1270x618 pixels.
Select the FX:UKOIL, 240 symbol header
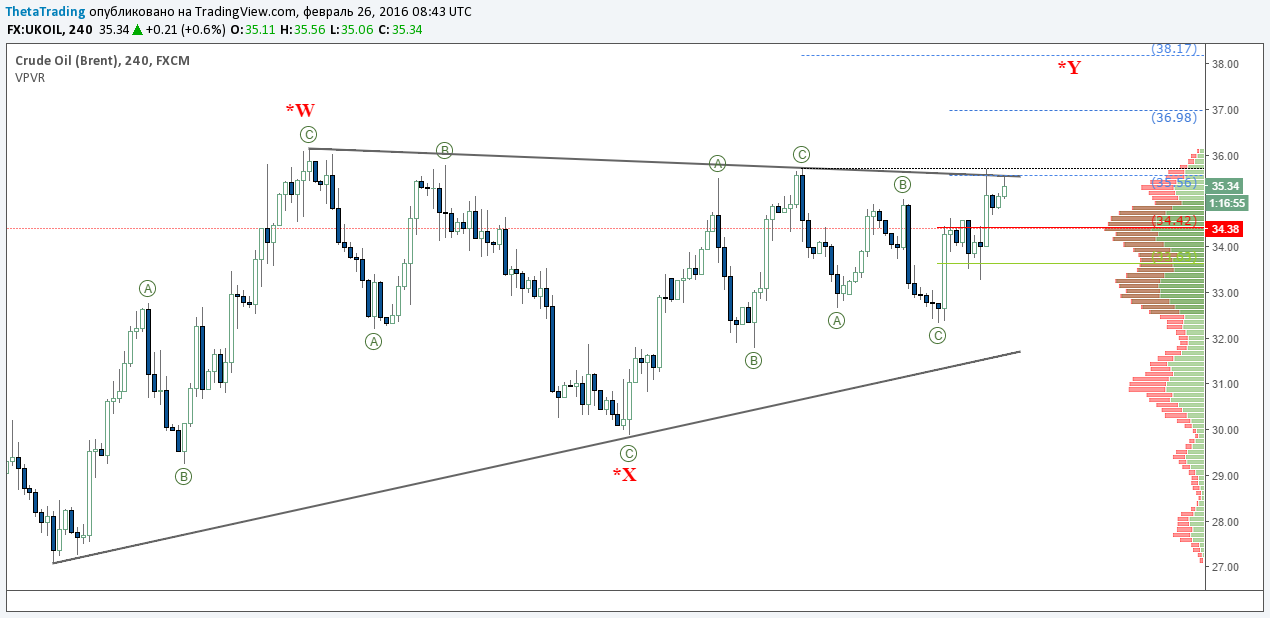tap(50, 30)
